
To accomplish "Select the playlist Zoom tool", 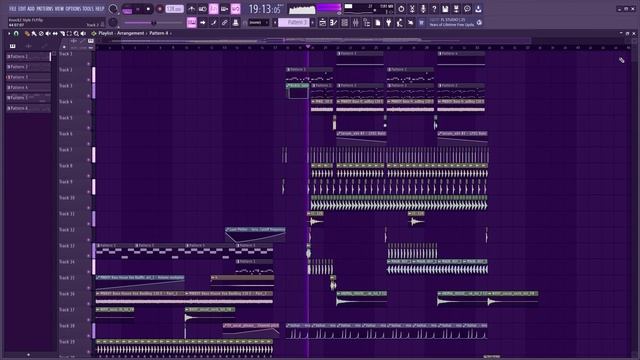I will pyautogui.click(x=76, y=33).
